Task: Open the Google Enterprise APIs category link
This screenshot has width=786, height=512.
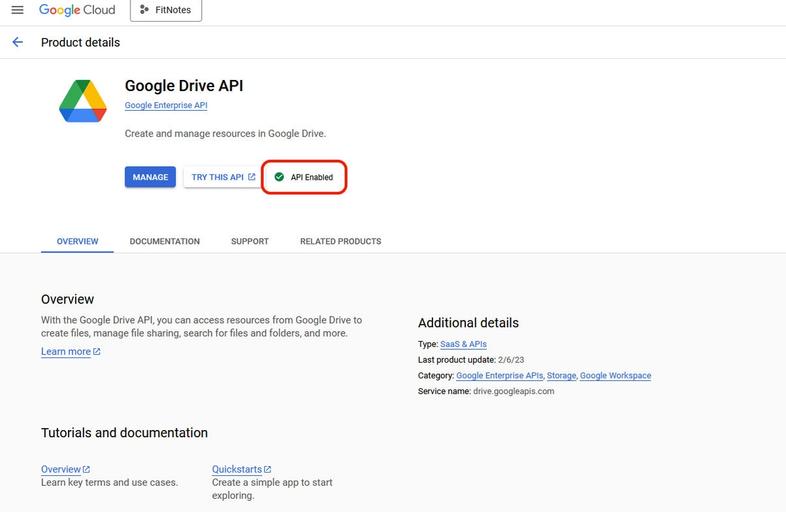Action: pyautogui.click(x=499, y=376)
